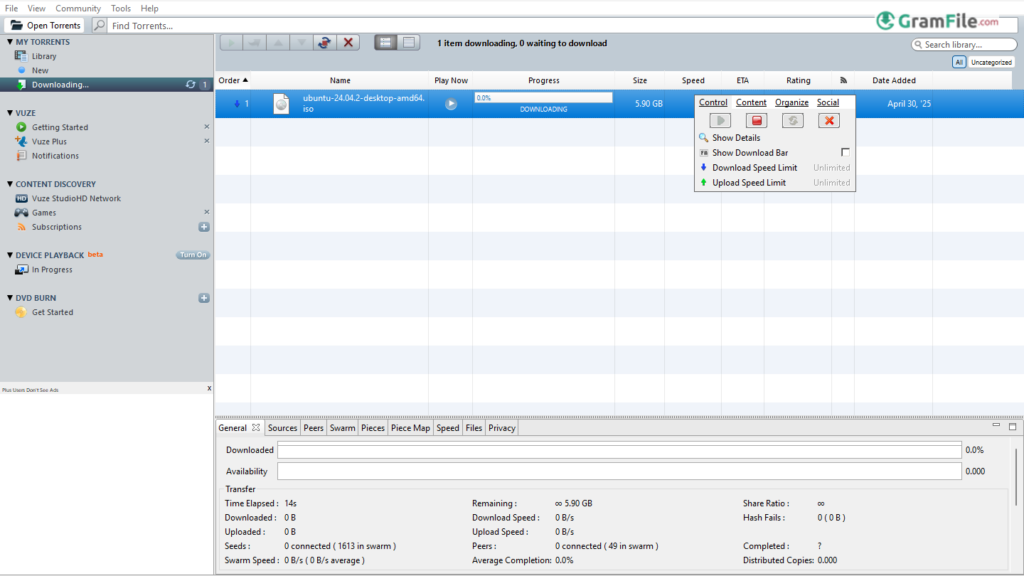Click Show Details with magnifier icon
The height and width of the screenshot is (576, 1024).
pos(736,138)
